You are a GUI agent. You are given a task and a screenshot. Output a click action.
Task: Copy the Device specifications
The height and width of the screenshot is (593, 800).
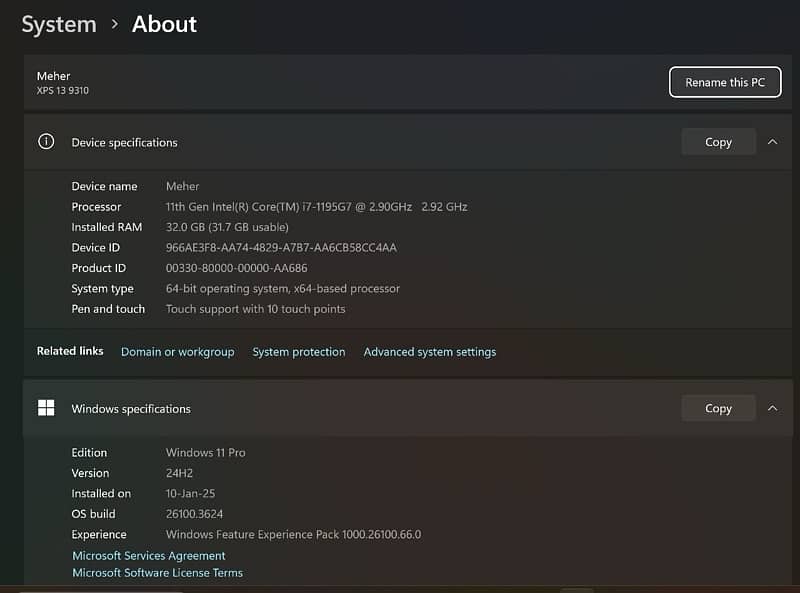click(x=718, y=142)
